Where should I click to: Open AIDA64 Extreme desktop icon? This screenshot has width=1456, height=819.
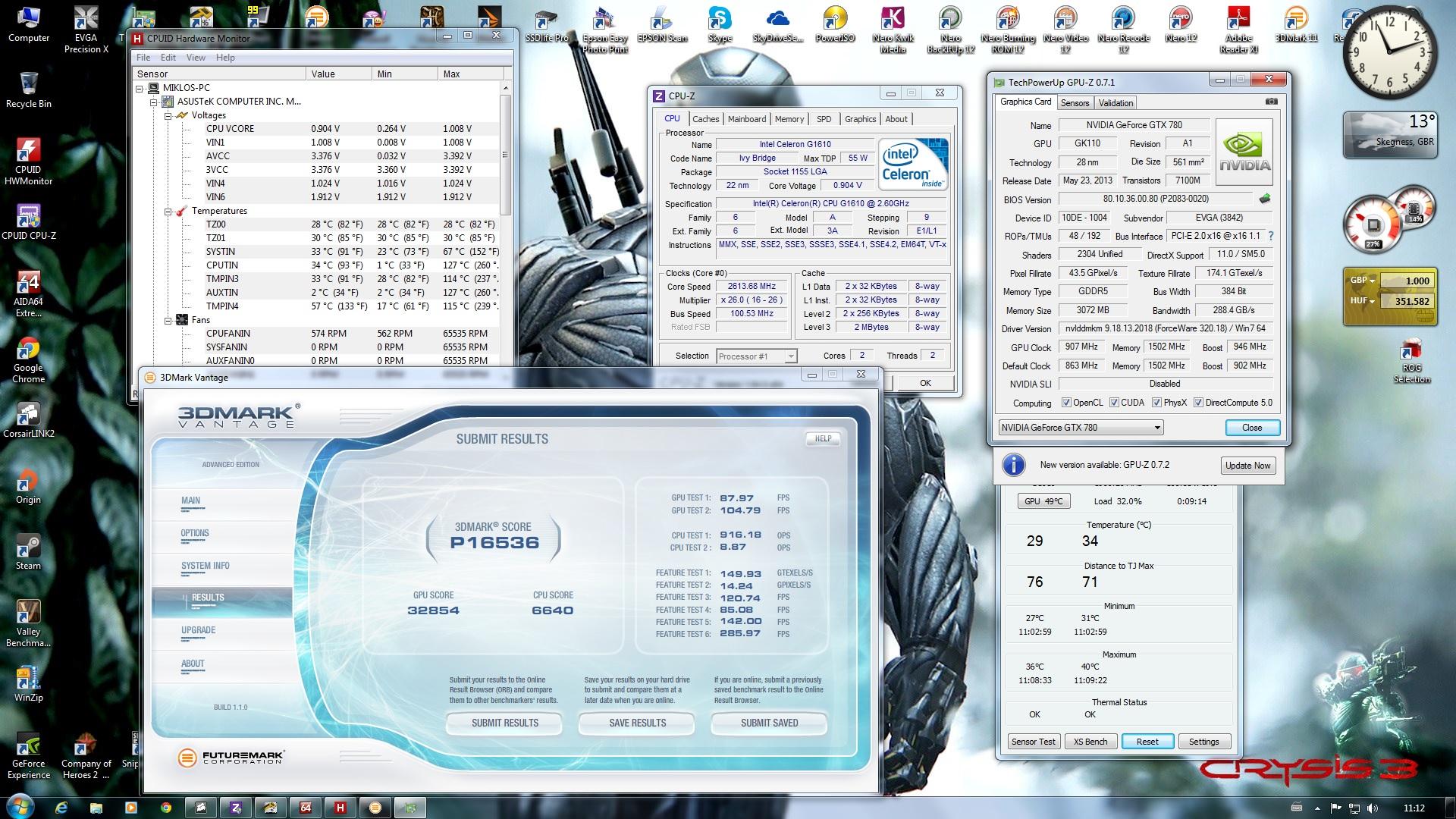[x=29, y=293]
